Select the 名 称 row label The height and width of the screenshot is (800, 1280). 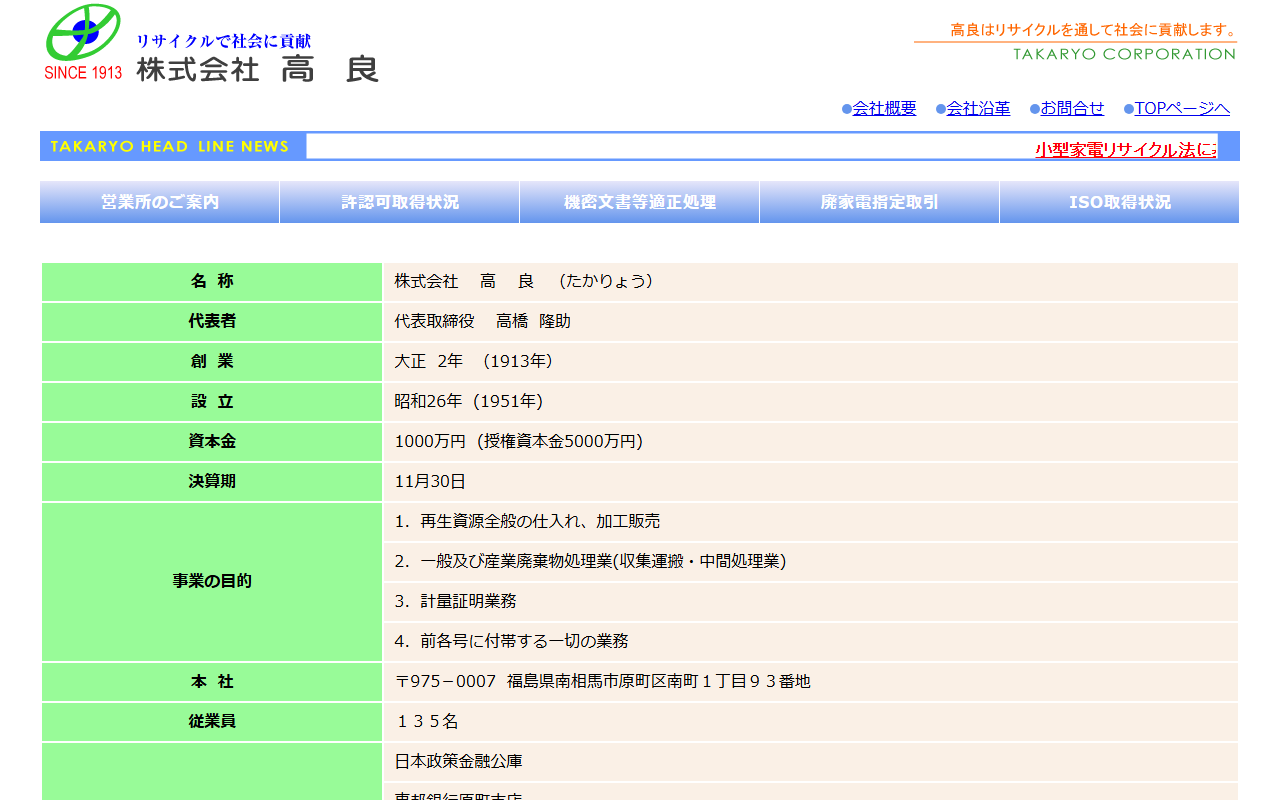(x=212, y=282)
